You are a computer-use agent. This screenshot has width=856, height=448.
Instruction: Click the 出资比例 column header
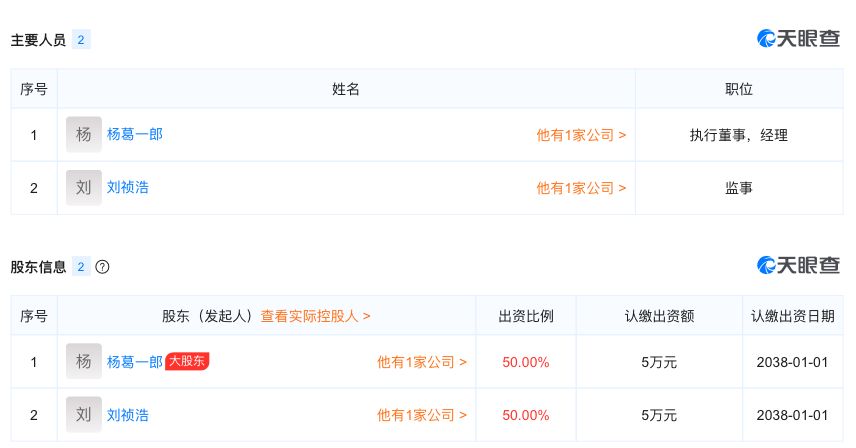click(x=526, y=316)
